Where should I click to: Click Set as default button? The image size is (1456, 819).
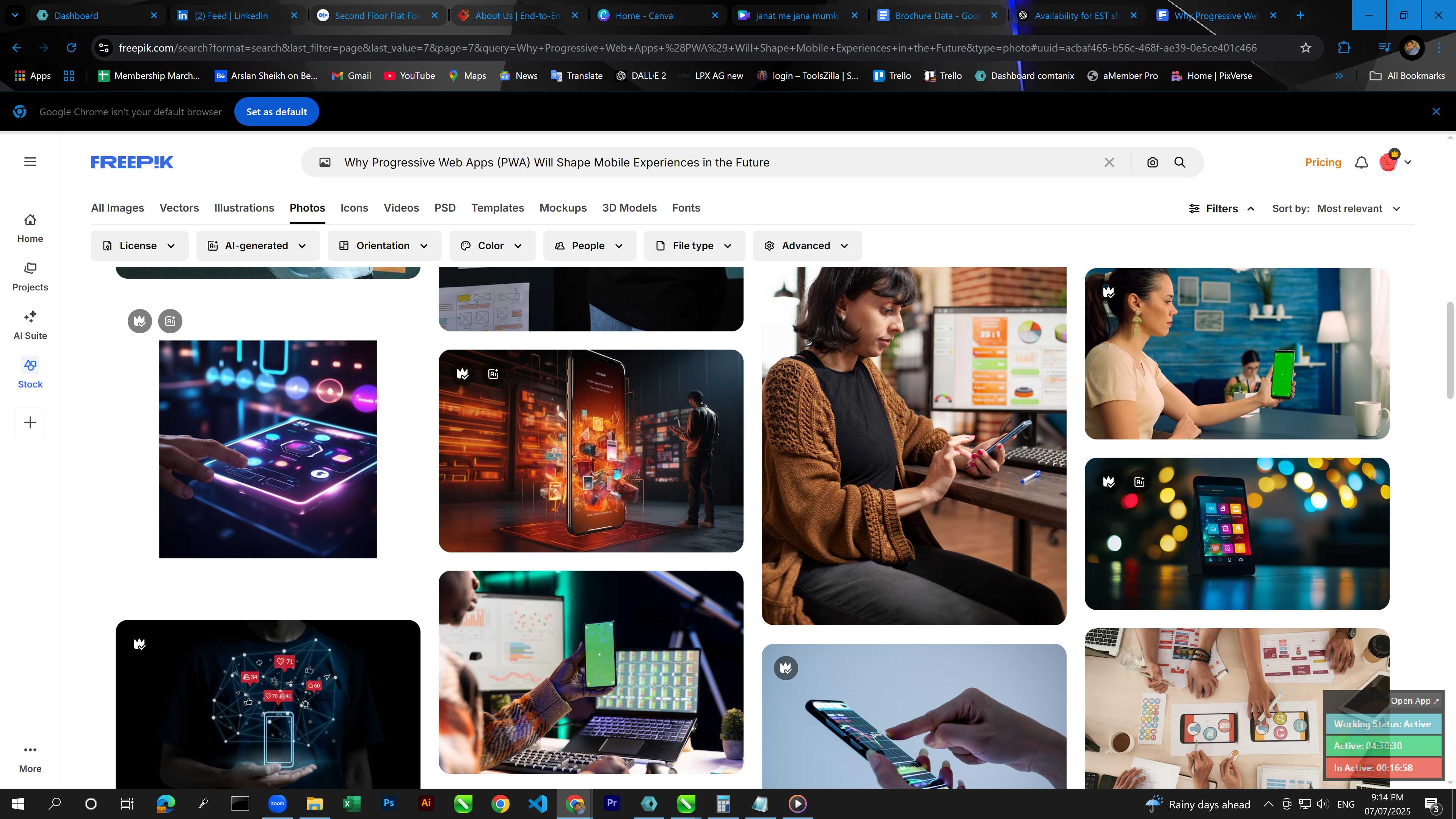(276, 111)
